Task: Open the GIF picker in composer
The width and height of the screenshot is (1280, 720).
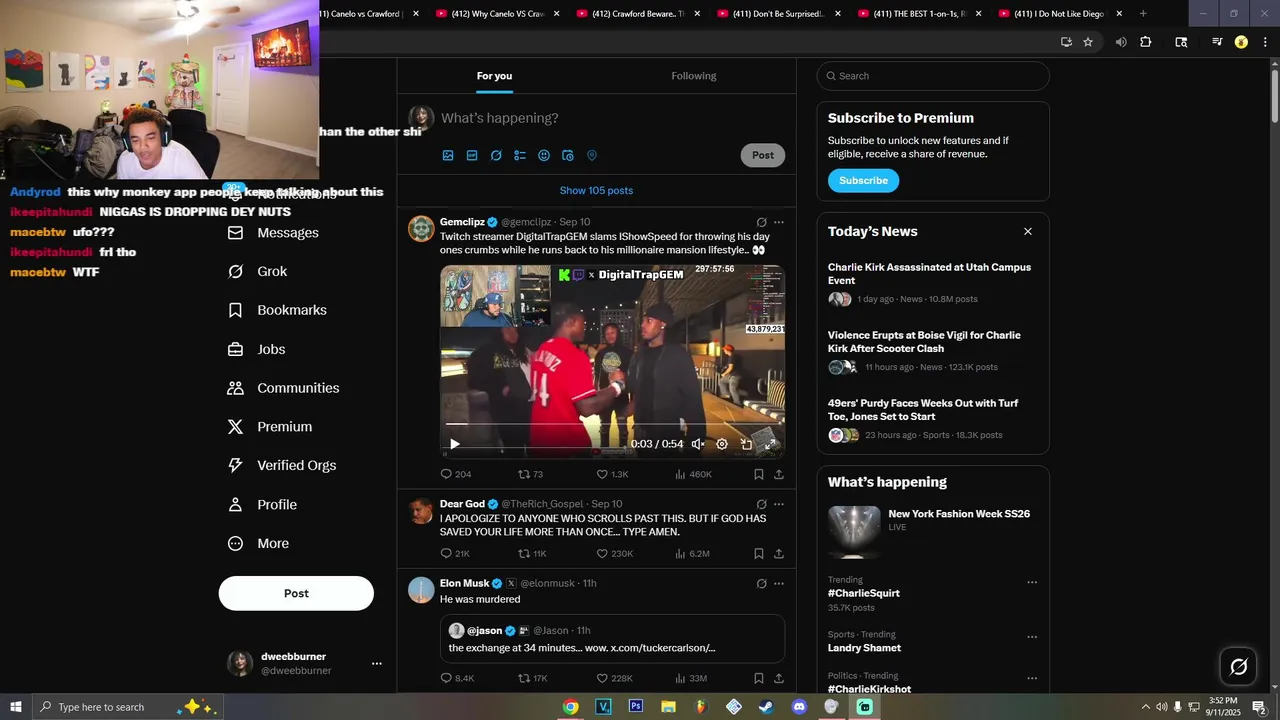Action: coord(472,155)
